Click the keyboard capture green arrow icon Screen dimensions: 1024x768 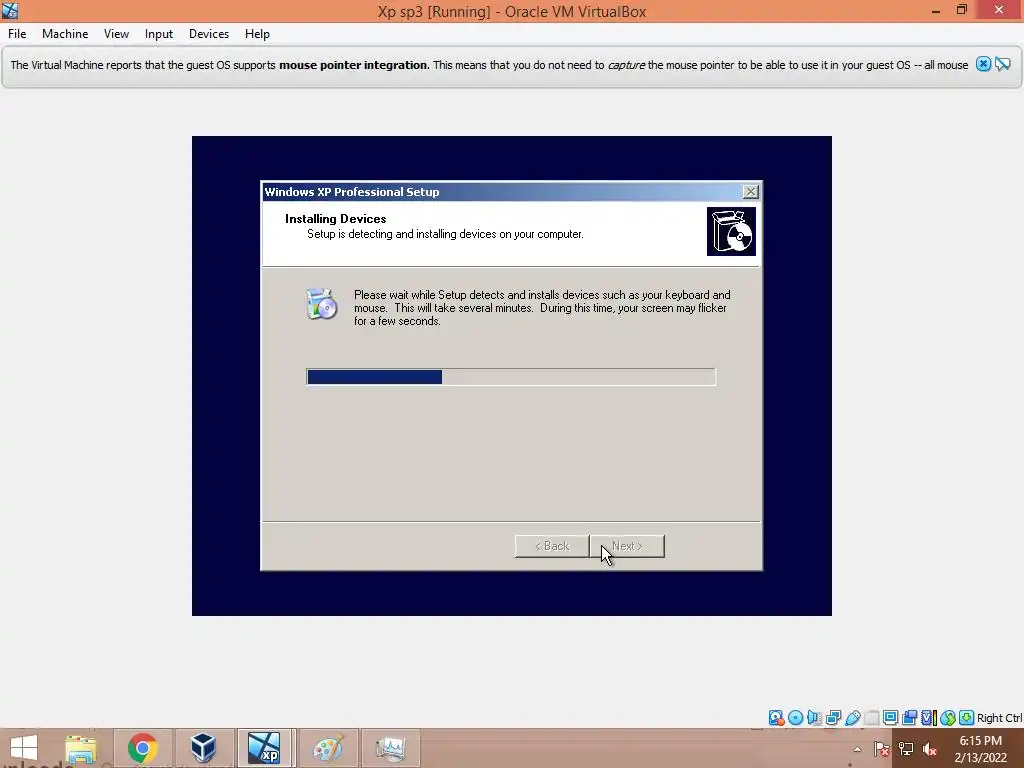(x=967, y=718)
